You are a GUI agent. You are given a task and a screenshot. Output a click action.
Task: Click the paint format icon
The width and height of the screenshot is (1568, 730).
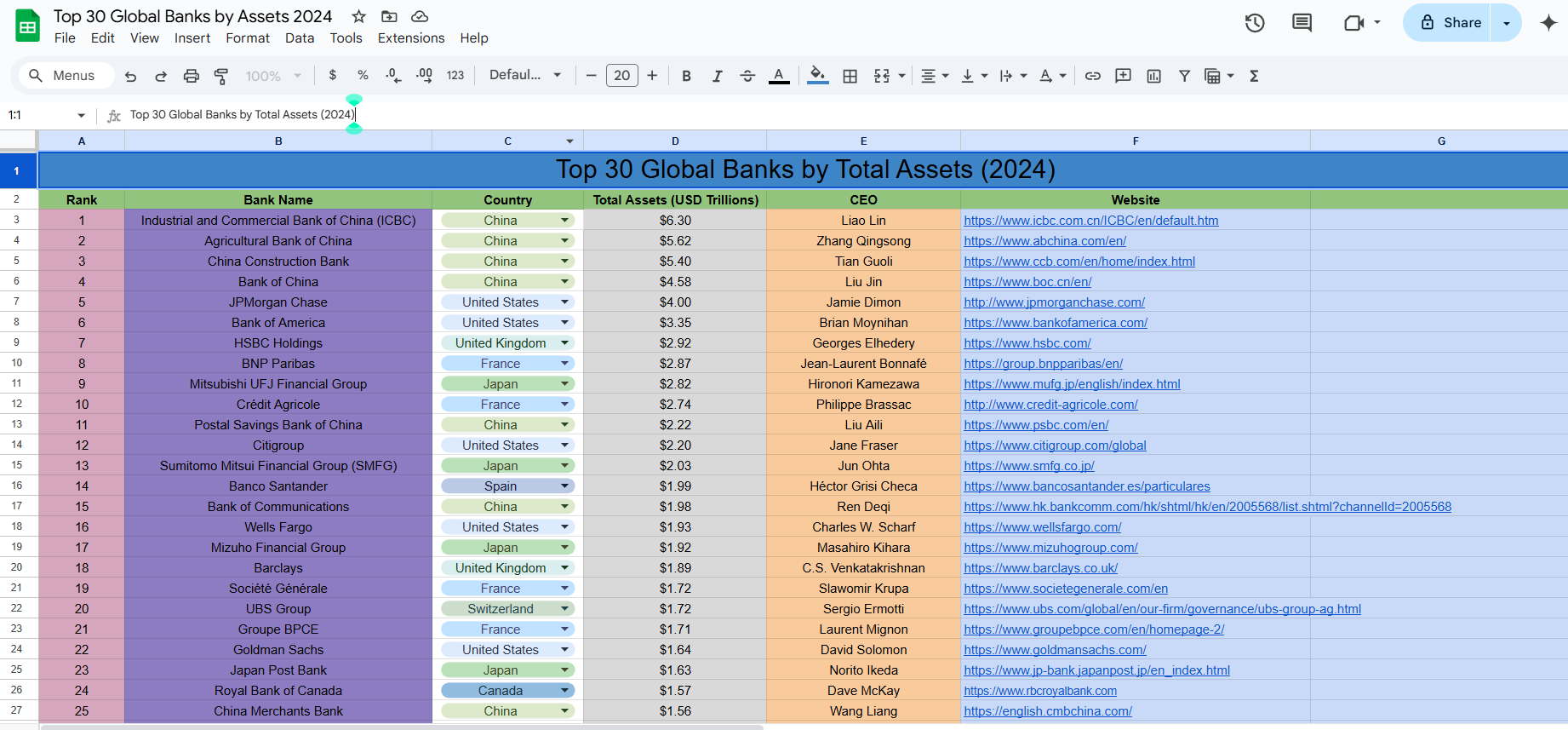(x=221, y=76)
